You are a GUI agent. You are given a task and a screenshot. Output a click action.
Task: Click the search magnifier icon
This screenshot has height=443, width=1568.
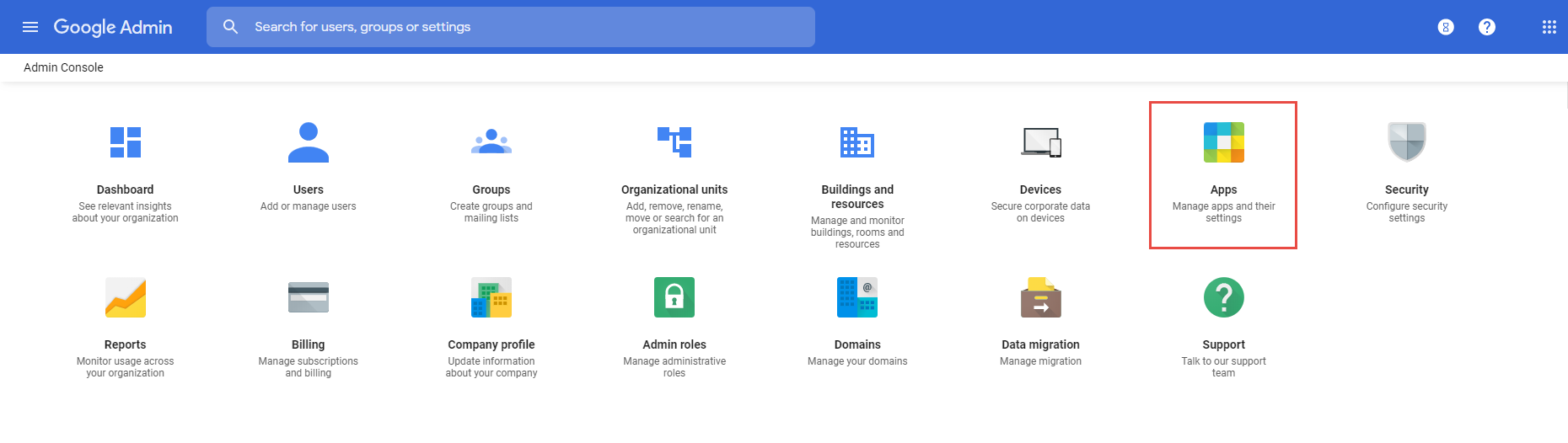point(230,27)
